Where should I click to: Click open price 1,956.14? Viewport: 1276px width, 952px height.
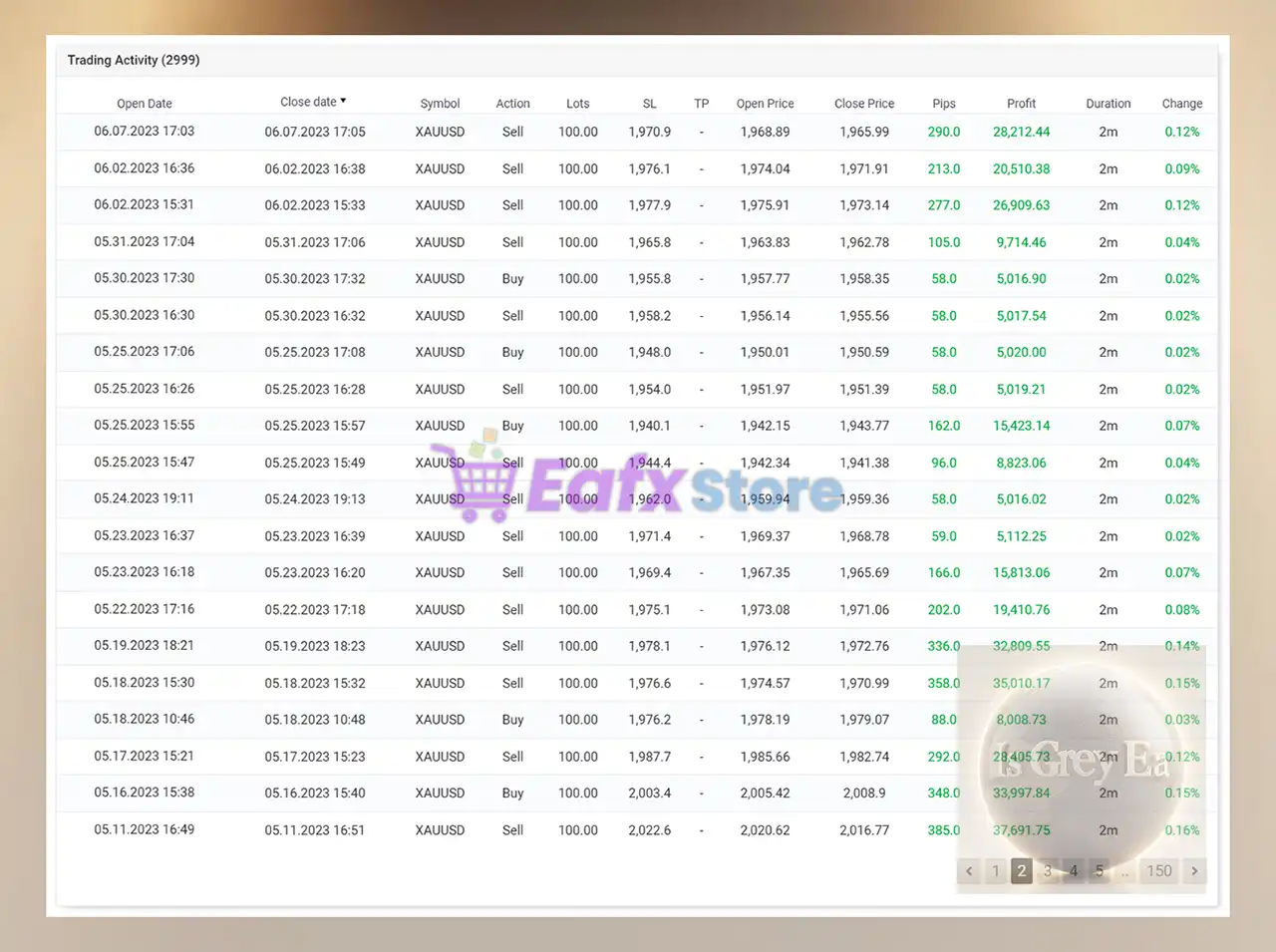766,316
